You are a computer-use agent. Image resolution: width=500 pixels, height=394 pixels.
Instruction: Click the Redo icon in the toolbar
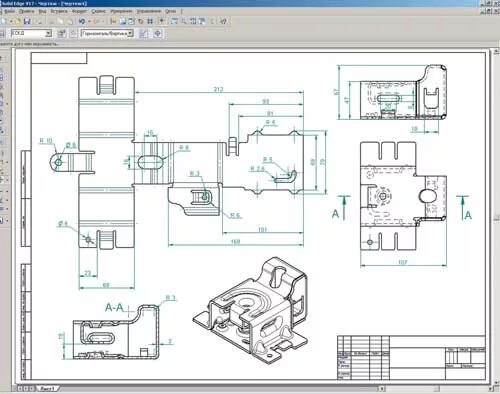(x=97, y=21)
